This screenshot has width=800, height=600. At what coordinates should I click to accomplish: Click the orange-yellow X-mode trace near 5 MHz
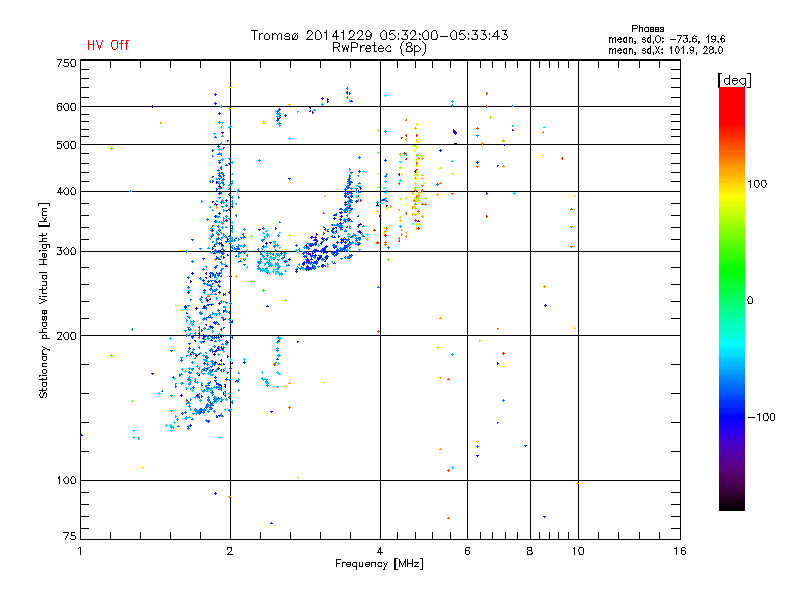point(417,179)
